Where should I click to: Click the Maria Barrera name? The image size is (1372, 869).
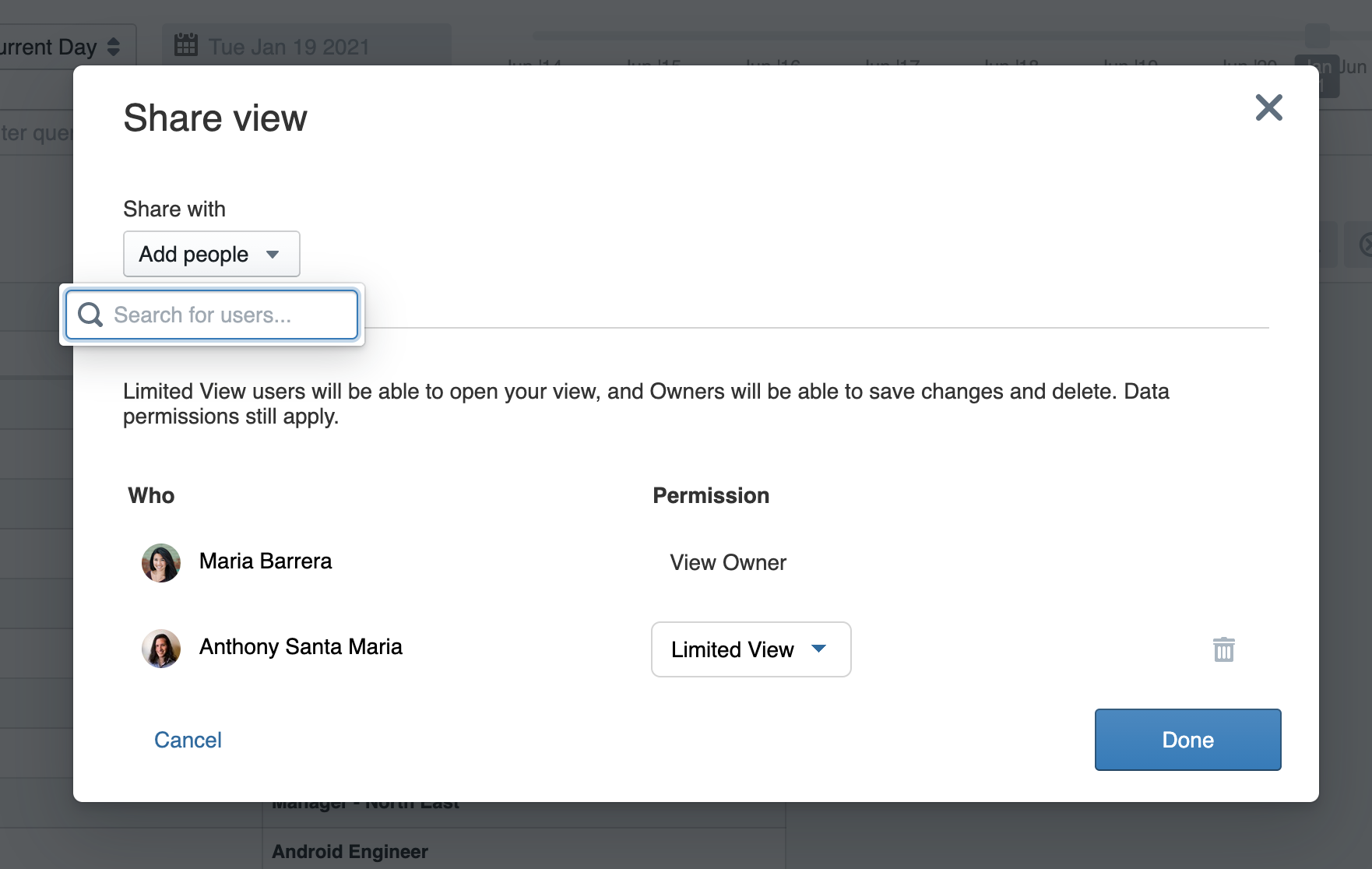[x=266, y=561]
